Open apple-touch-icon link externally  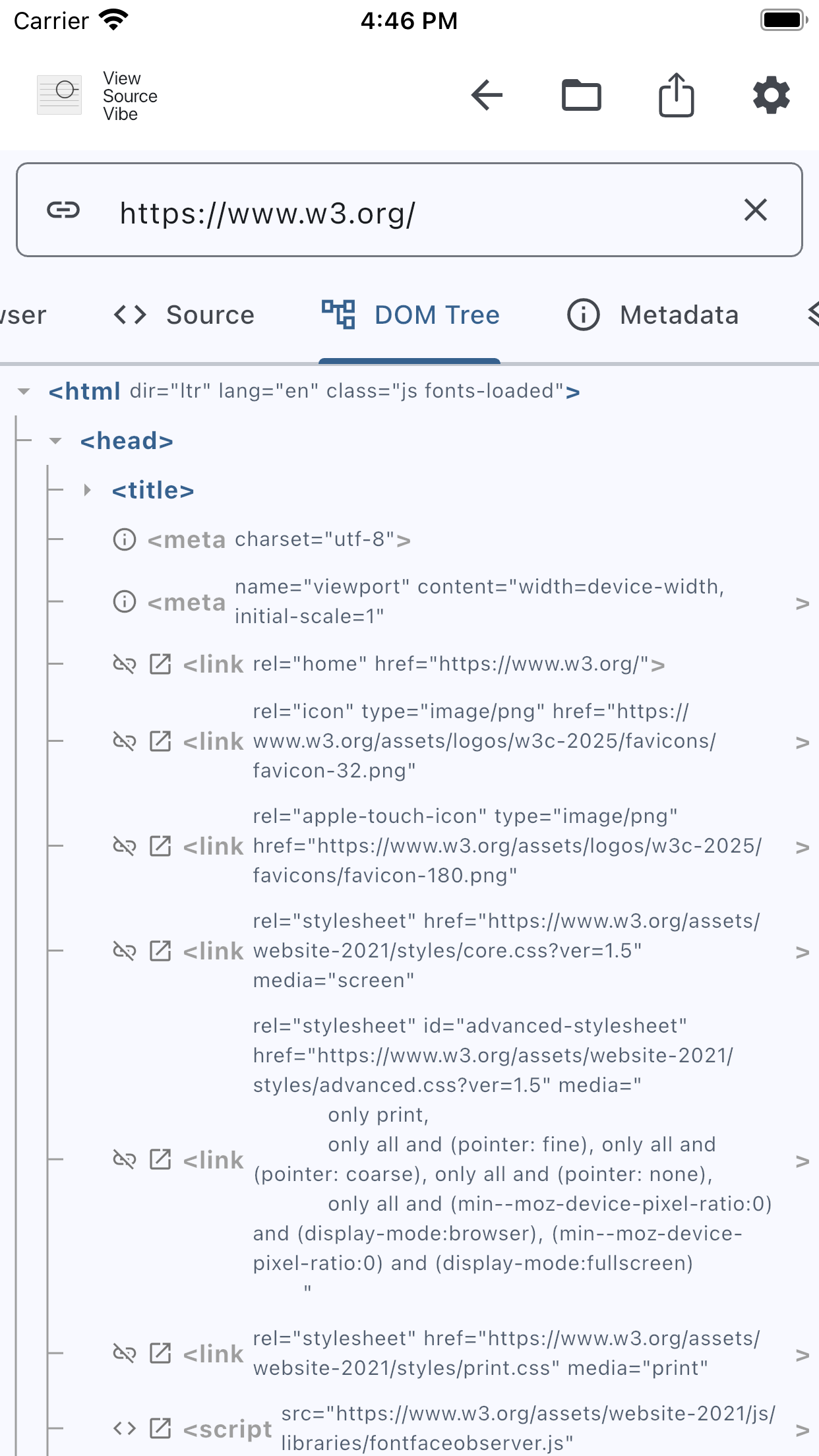(160, 846)
